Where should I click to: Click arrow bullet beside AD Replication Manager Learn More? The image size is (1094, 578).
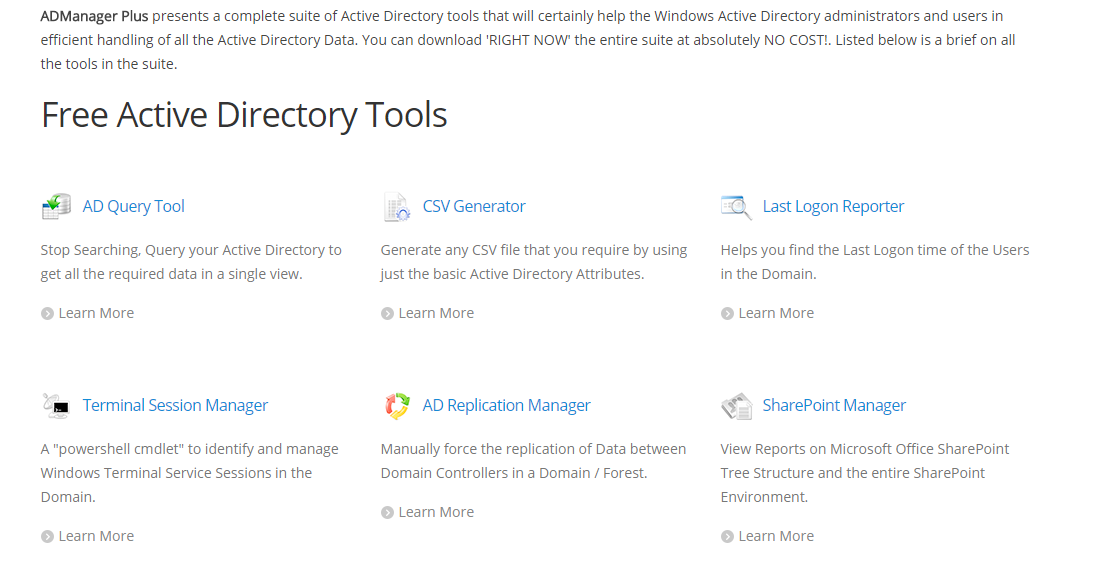pos(387,512)
